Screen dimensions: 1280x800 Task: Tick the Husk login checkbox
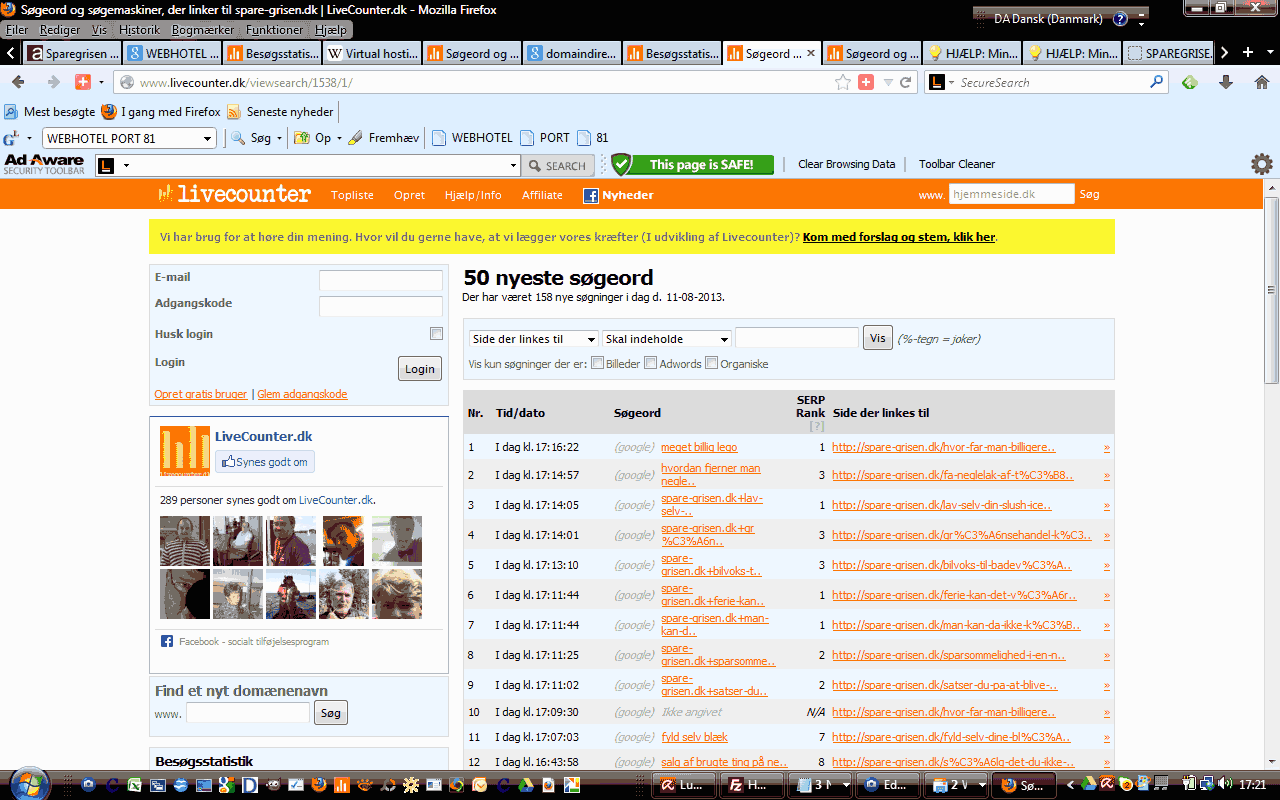tap(436, 334)
